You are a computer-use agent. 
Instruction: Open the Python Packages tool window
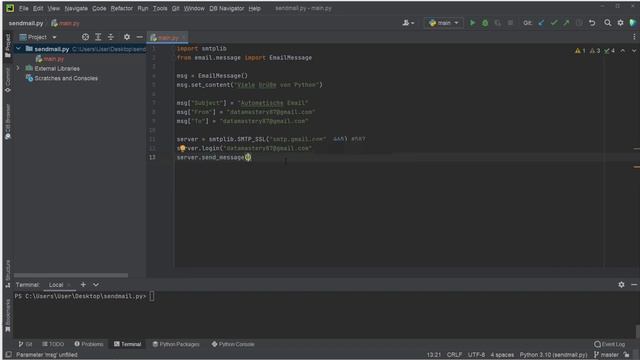coord(176,344)
